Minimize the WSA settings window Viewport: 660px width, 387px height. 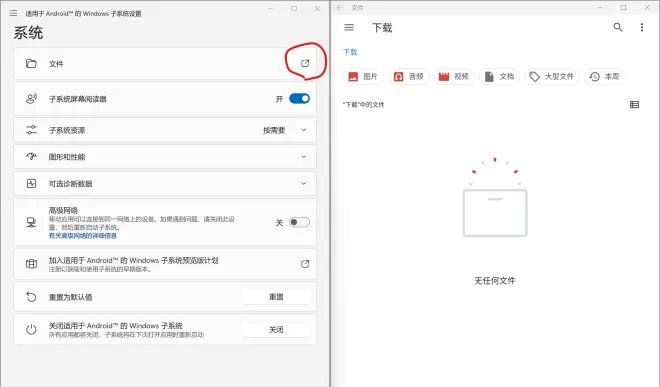[271, 8]
